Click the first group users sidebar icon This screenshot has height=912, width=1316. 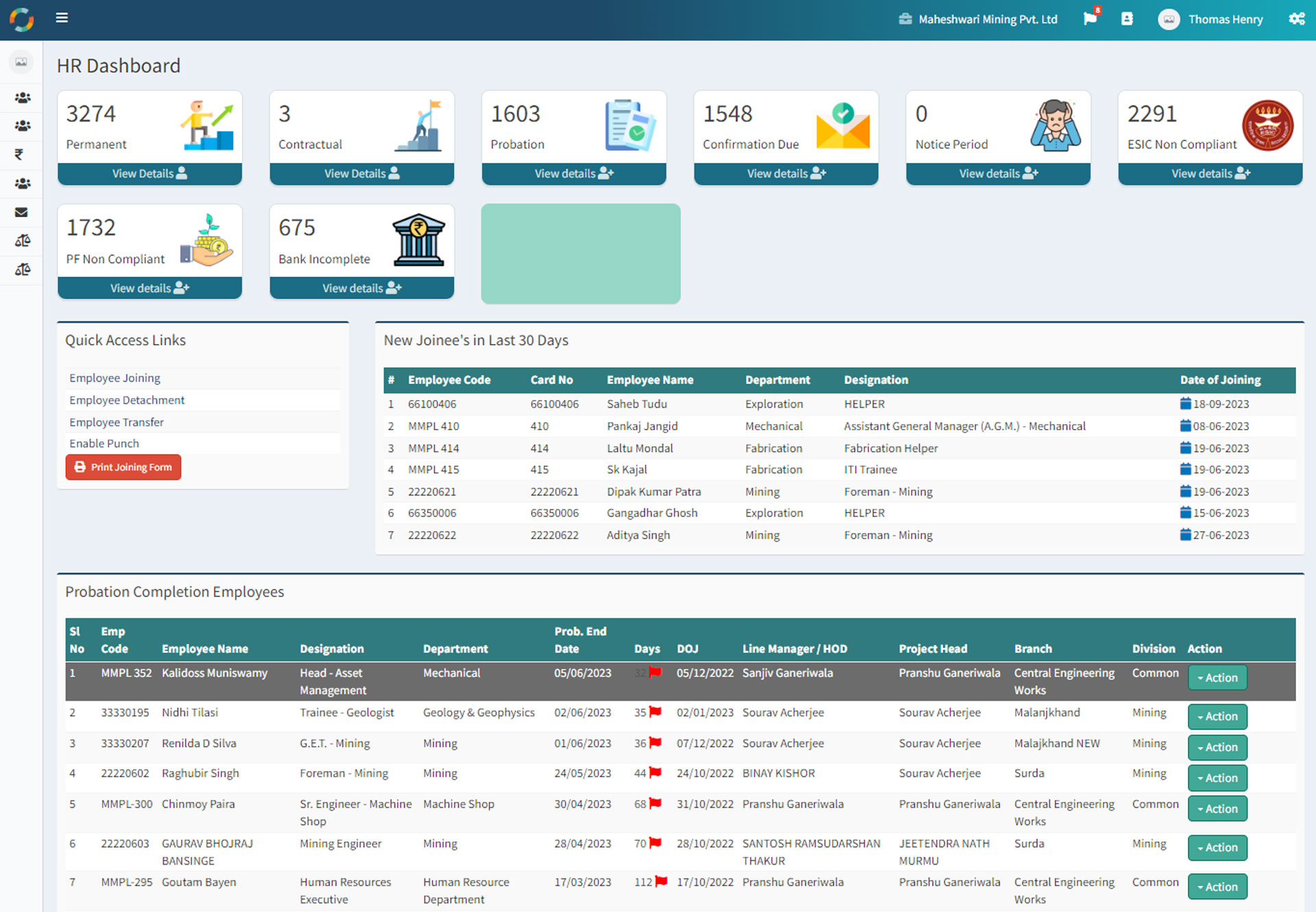click(x=22, y=98)
